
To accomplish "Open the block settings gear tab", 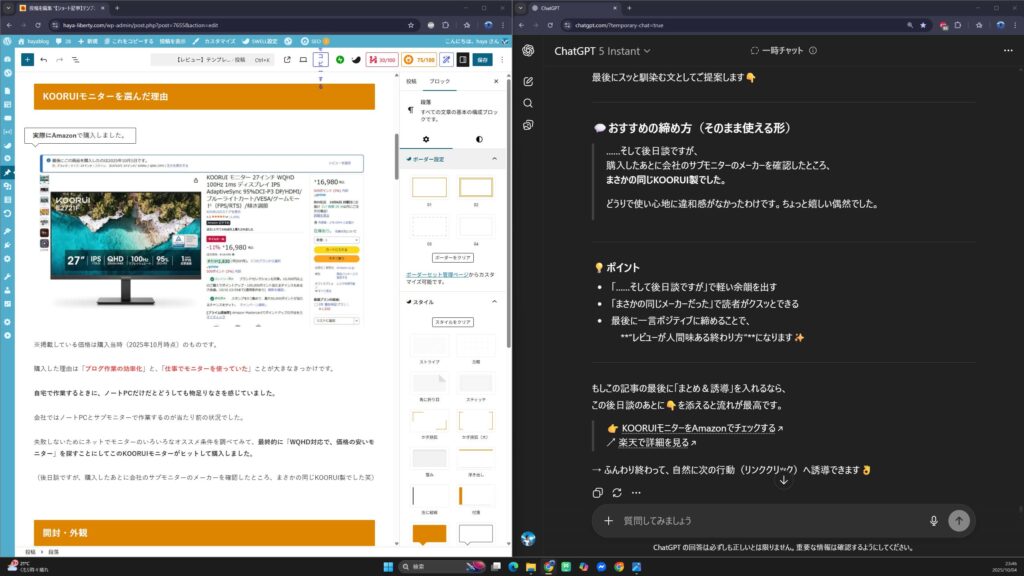I will pyautogui.click(x=427, y=139).
